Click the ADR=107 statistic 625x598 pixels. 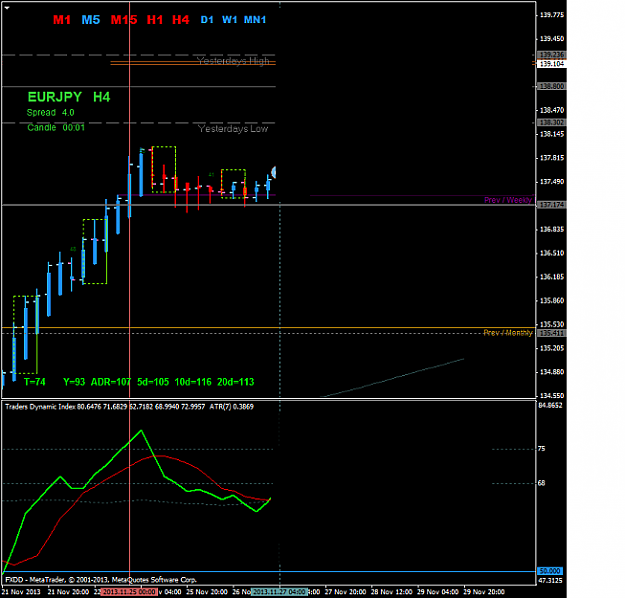(x=111, y=382)
